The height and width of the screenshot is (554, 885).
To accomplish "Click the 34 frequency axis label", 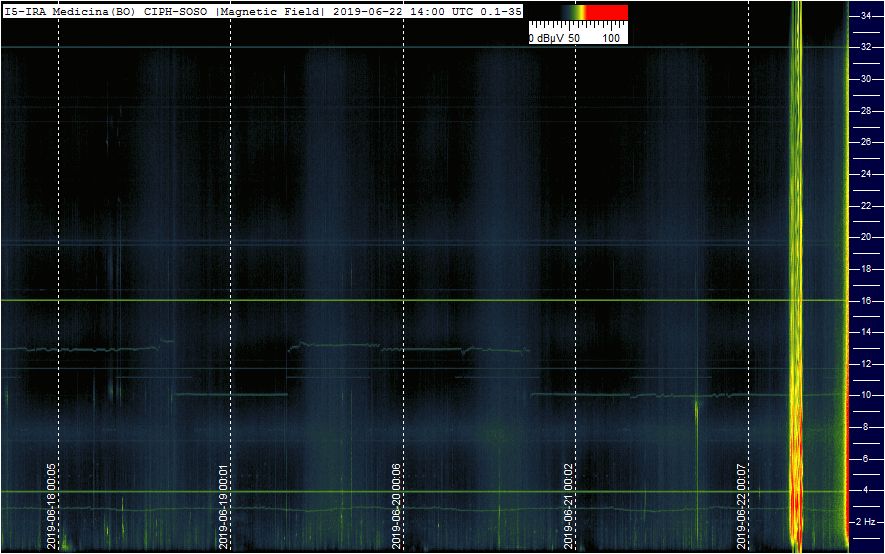I will tap(866, 16).
